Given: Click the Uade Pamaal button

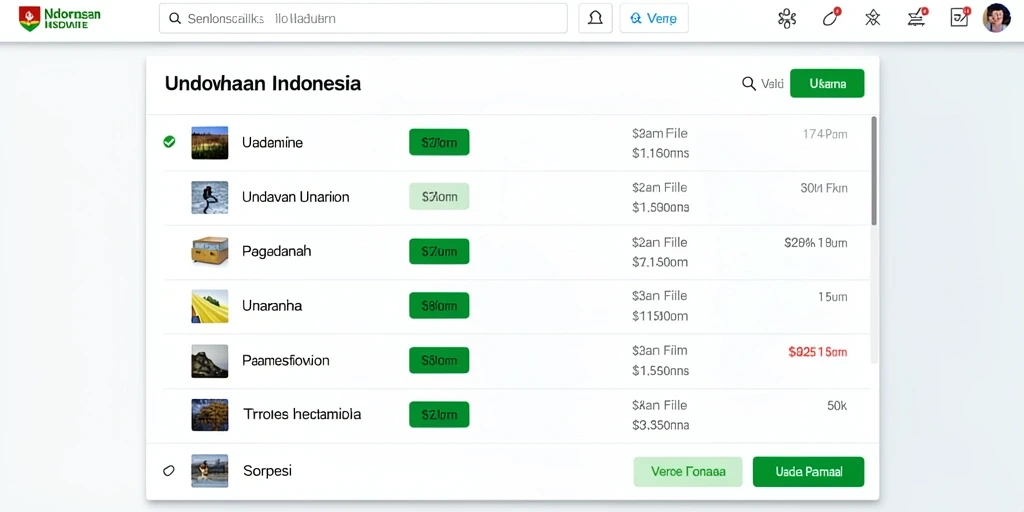Looking at the screenshot, I should coord(808,472).
